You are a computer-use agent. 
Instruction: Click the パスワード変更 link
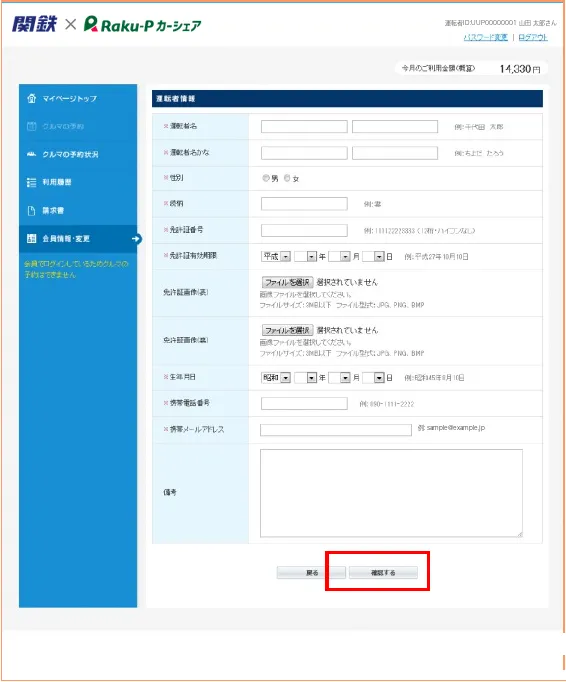[x=486, y=37]
